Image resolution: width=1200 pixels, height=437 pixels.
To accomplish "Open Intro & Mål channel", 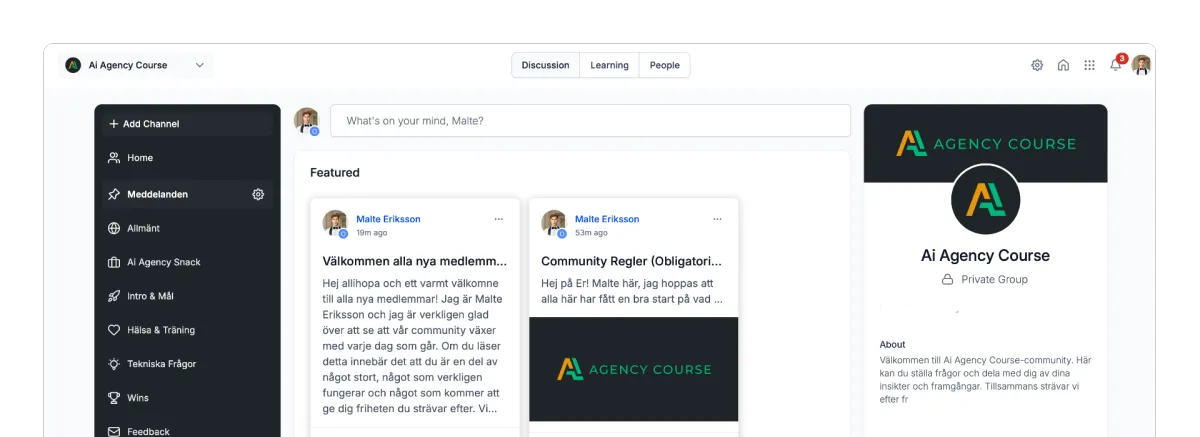I will click(186, 296).
